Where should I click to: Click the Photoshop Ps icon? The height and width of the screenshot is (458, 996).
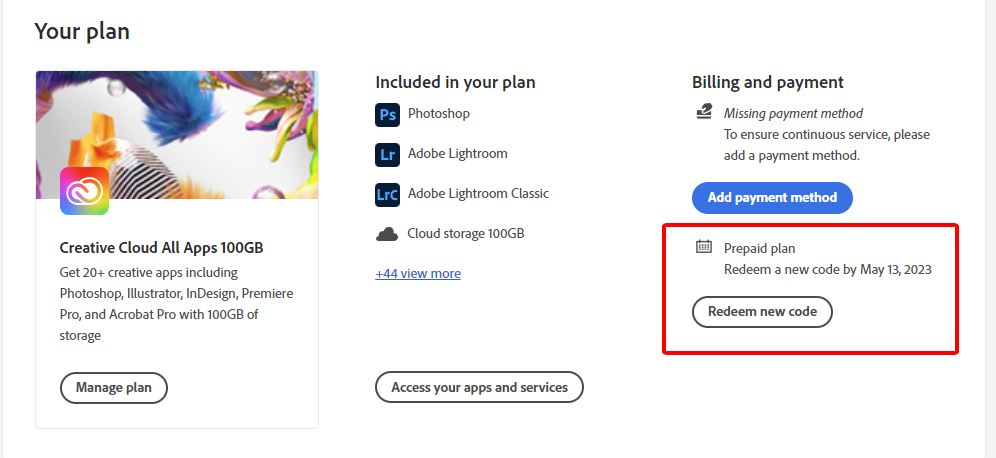pos(387,114)
